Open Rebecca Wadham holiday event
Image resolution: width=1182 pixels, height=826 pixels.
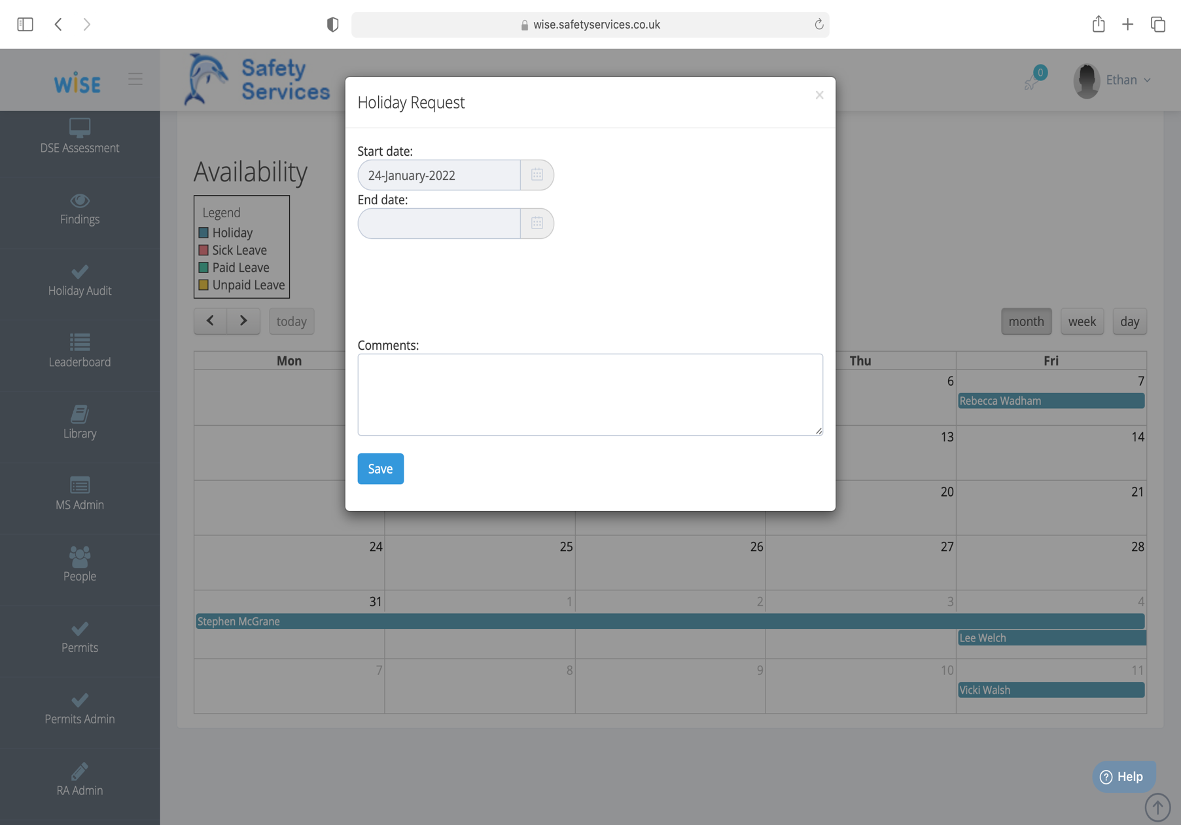[x=1051, y=401]
